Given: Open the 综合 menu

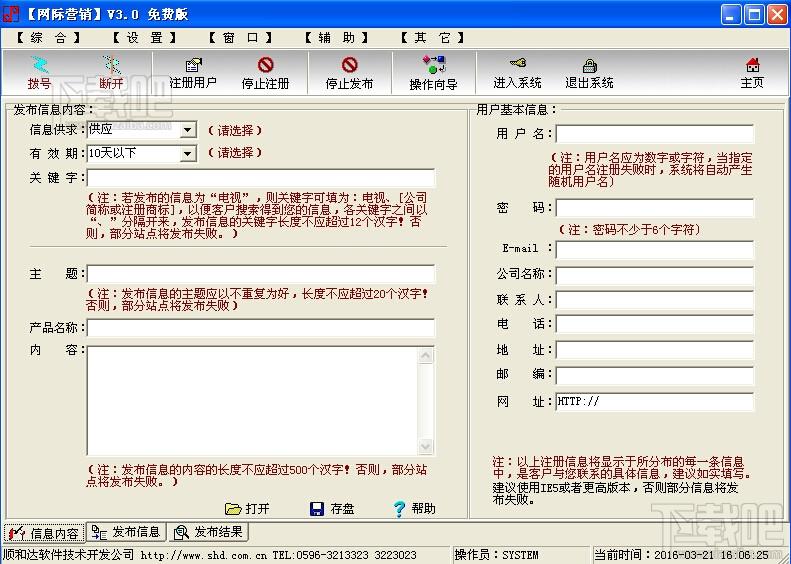Looking at the screenshot, I should point(48,38).
